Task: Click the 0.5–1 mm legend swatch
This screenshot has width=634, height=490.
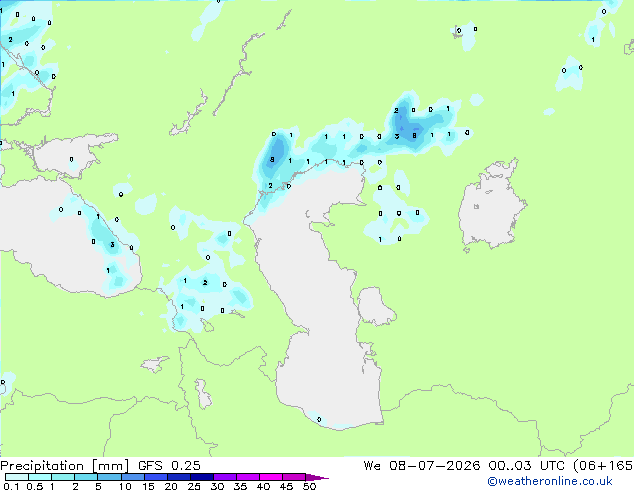Action: (x=40, y=477)
